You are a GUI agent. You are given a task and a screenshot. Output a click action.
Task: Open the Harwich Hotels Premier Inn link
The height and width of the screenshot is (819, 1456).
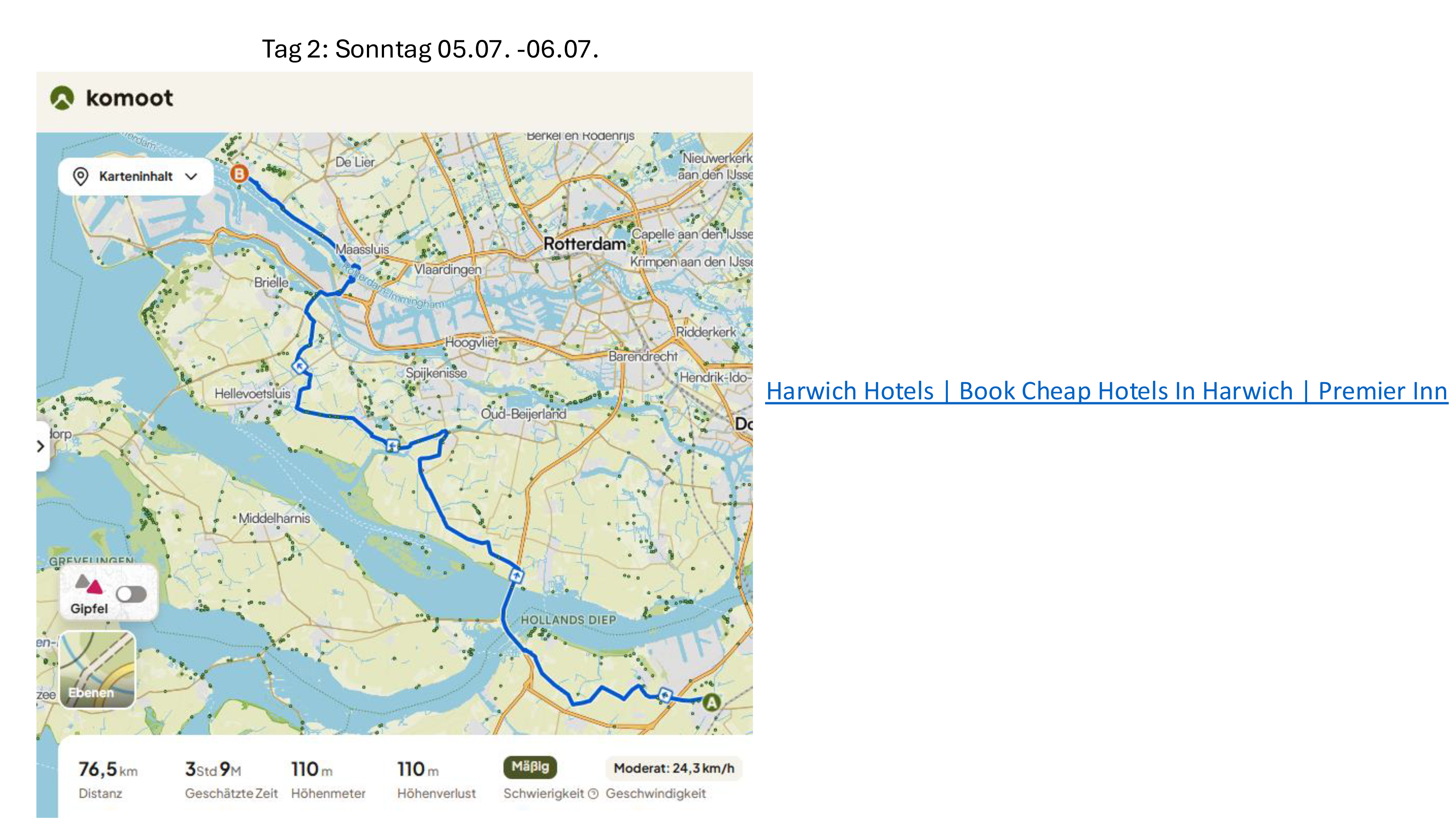click(x=1107, y=391)
